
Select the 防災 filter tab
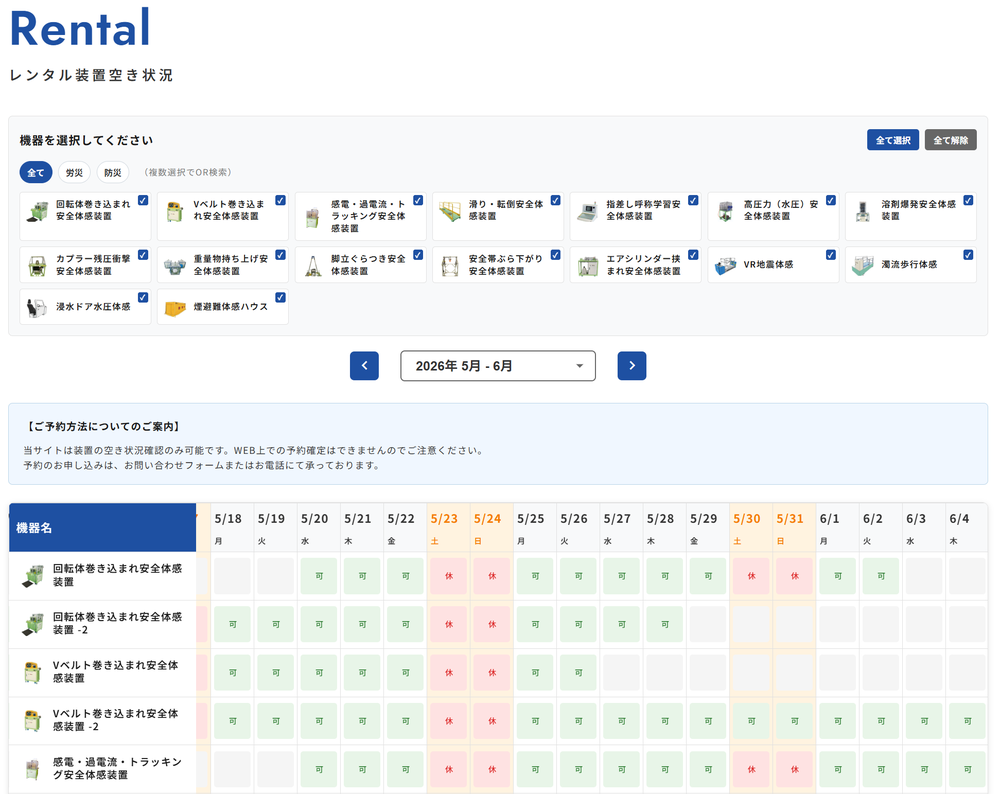tap(113, 172)
